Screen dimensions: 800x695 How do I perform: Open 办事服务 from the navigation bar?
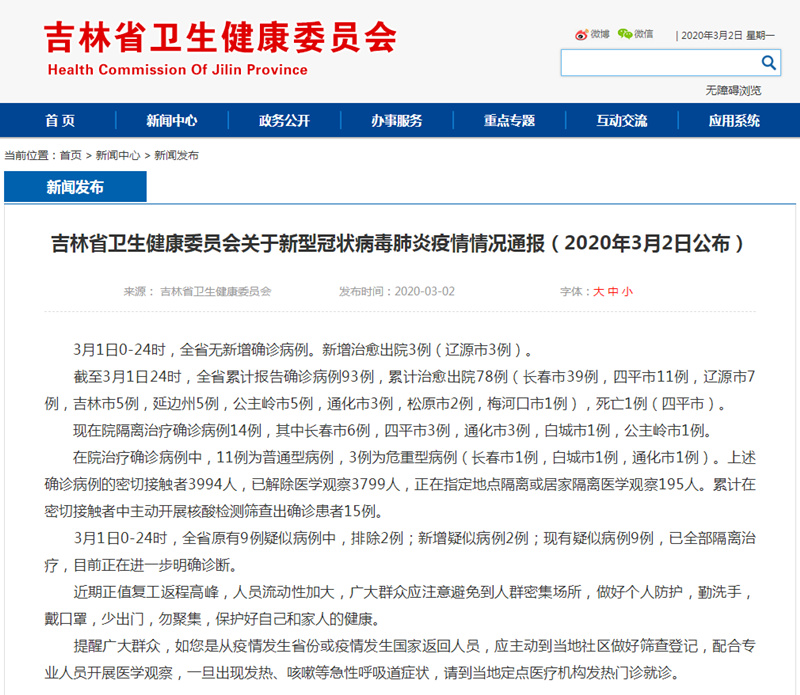tap(397, 121)
